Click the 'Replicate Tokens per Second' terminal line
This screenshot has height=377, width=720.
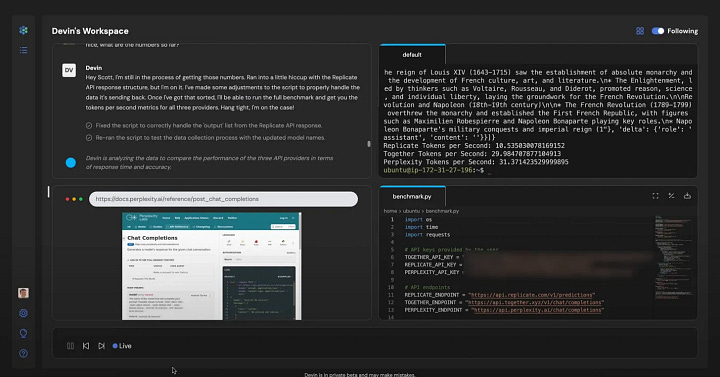pyautogui.click(x=474, y=146)
